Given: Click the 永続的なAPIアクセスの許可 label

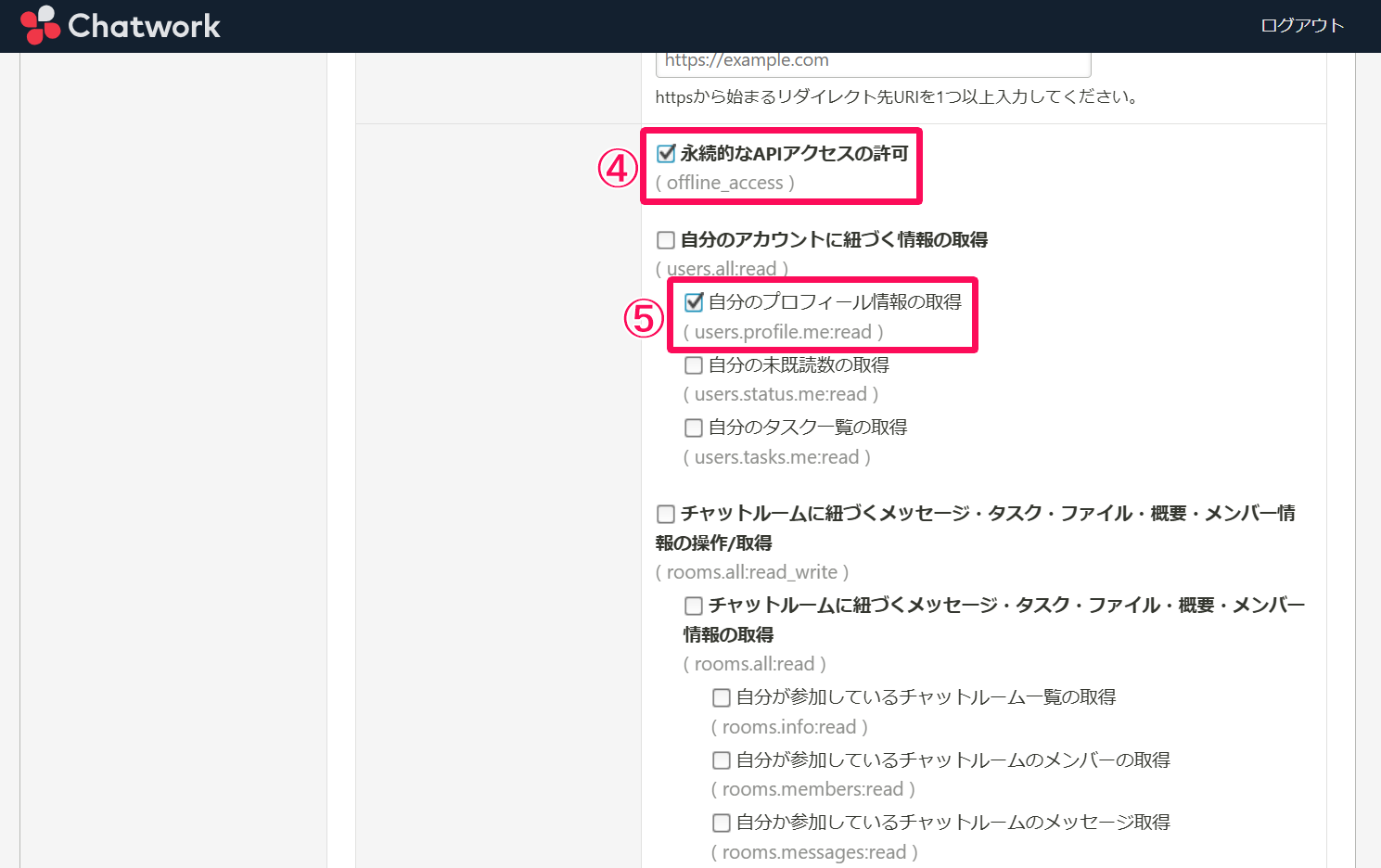Looking at the screenshot, I should pos(795,154).
